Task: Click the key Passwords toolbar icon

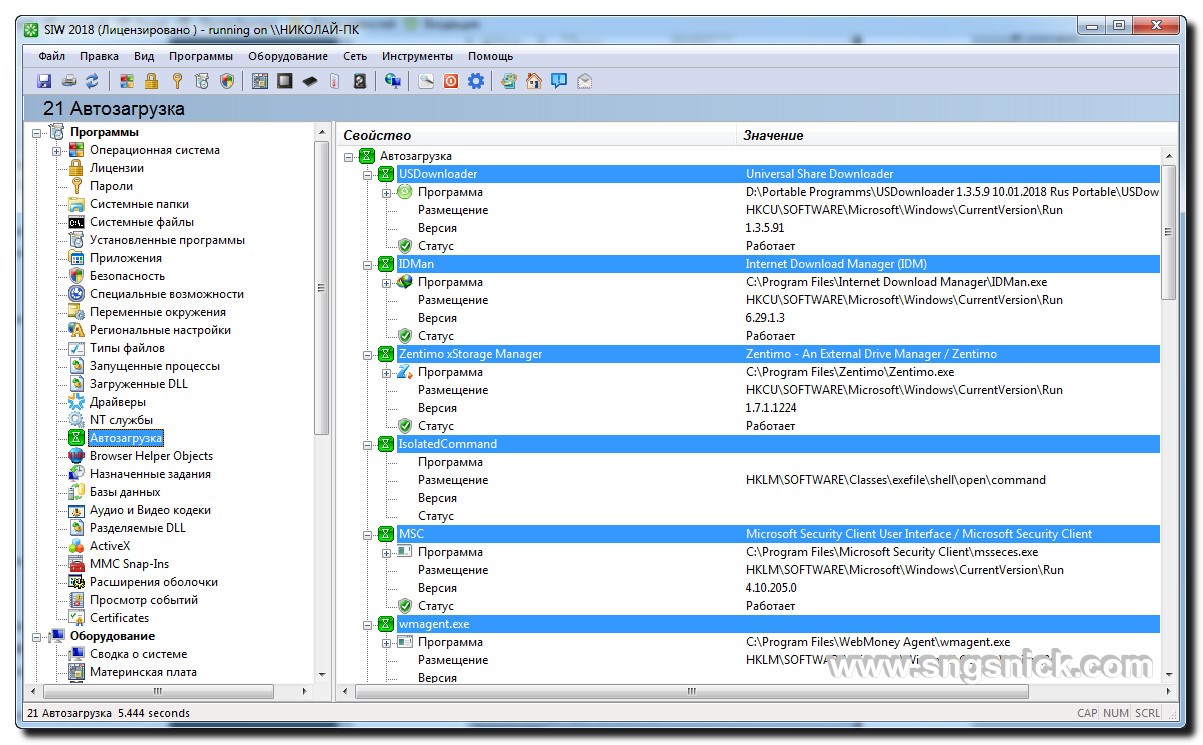Action: point(177,81)
